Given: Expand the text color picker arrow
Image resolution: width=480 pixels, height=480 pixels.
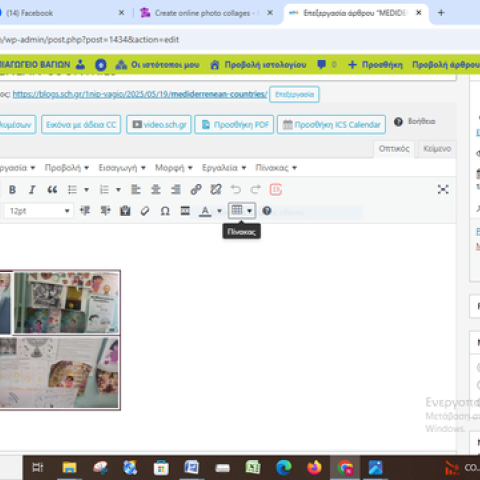Looking at the screenshot, I should 219,211.
